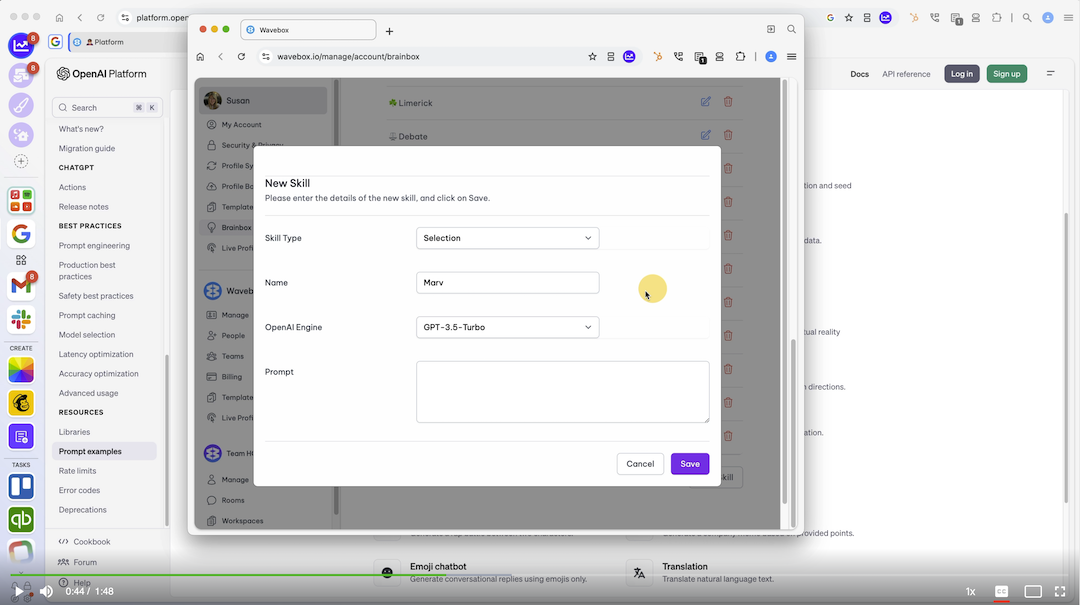1080x605 pixels.
Task: Select the Wavebox browser tab
Action: [x=310, y=30]
